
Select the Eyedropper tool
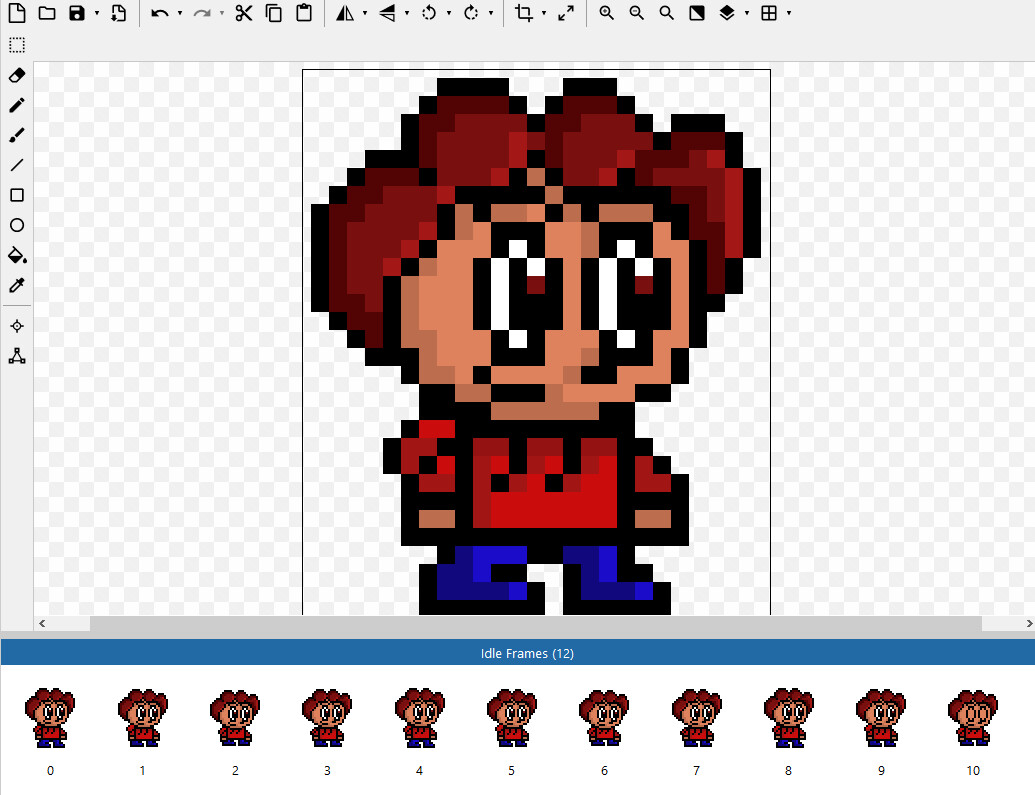(16, 285)
